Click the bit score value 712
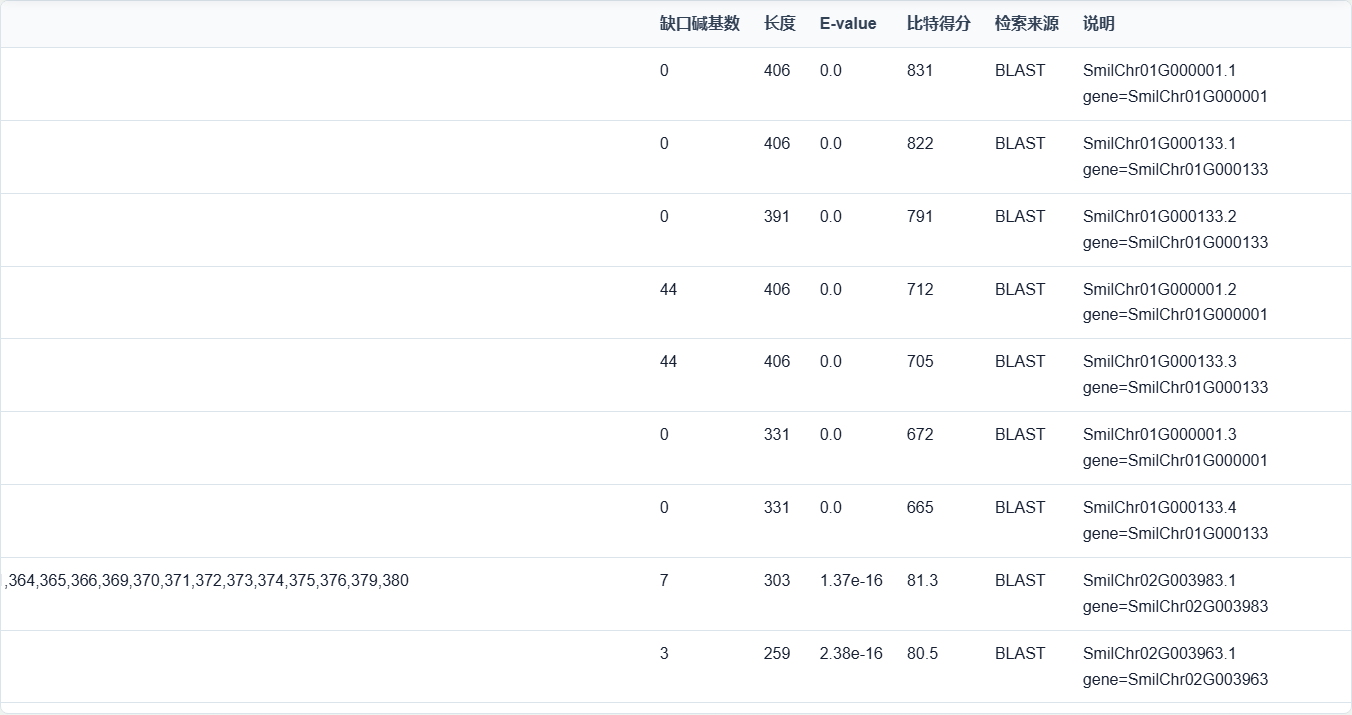The width and height of the screenshot is (1352, 715). [x=920, y=290]
